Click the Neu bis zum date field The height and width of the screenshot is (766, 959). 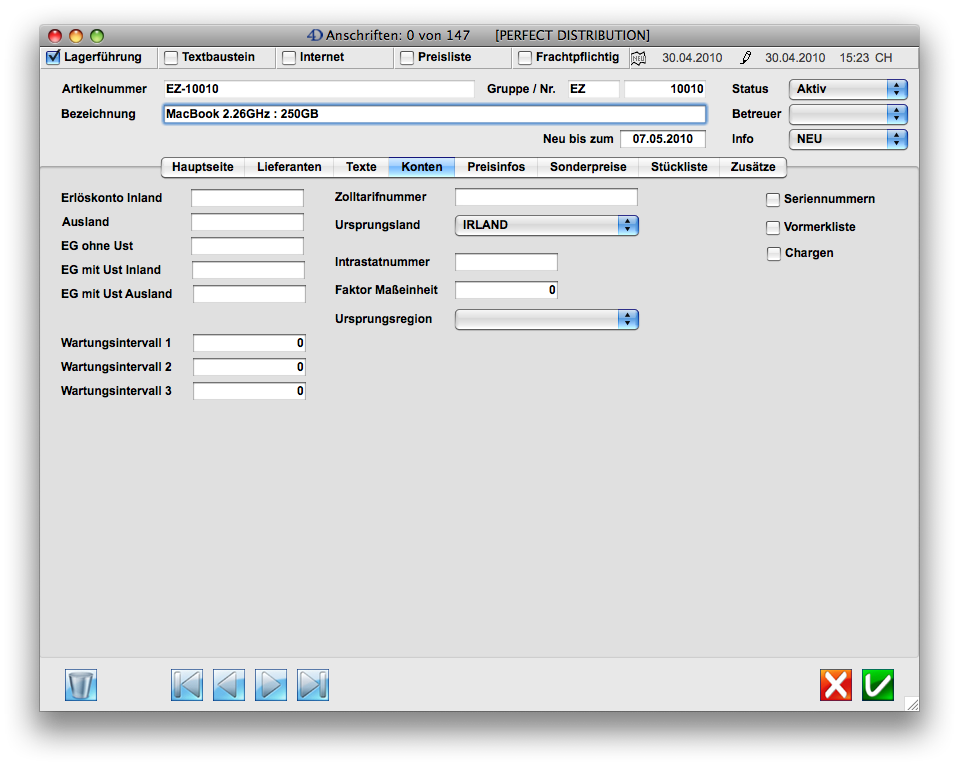click(x=662, y=139)
